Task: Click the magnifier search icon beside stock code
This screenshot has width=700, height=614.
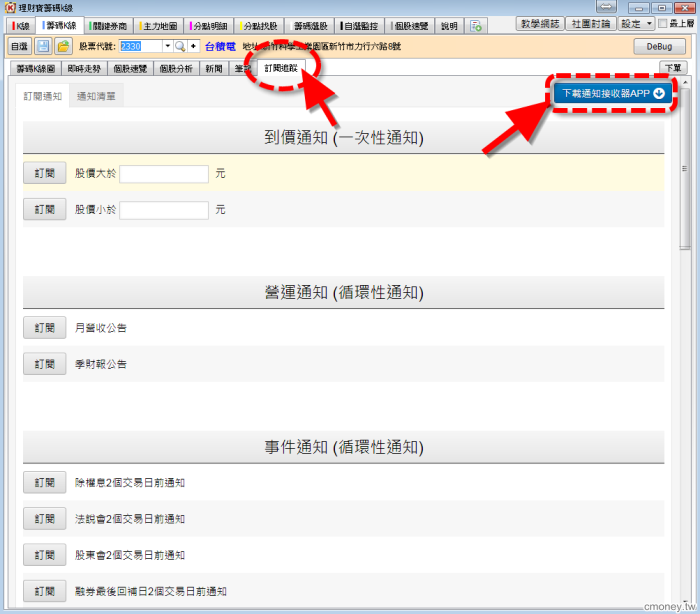Action: (180, 46)
